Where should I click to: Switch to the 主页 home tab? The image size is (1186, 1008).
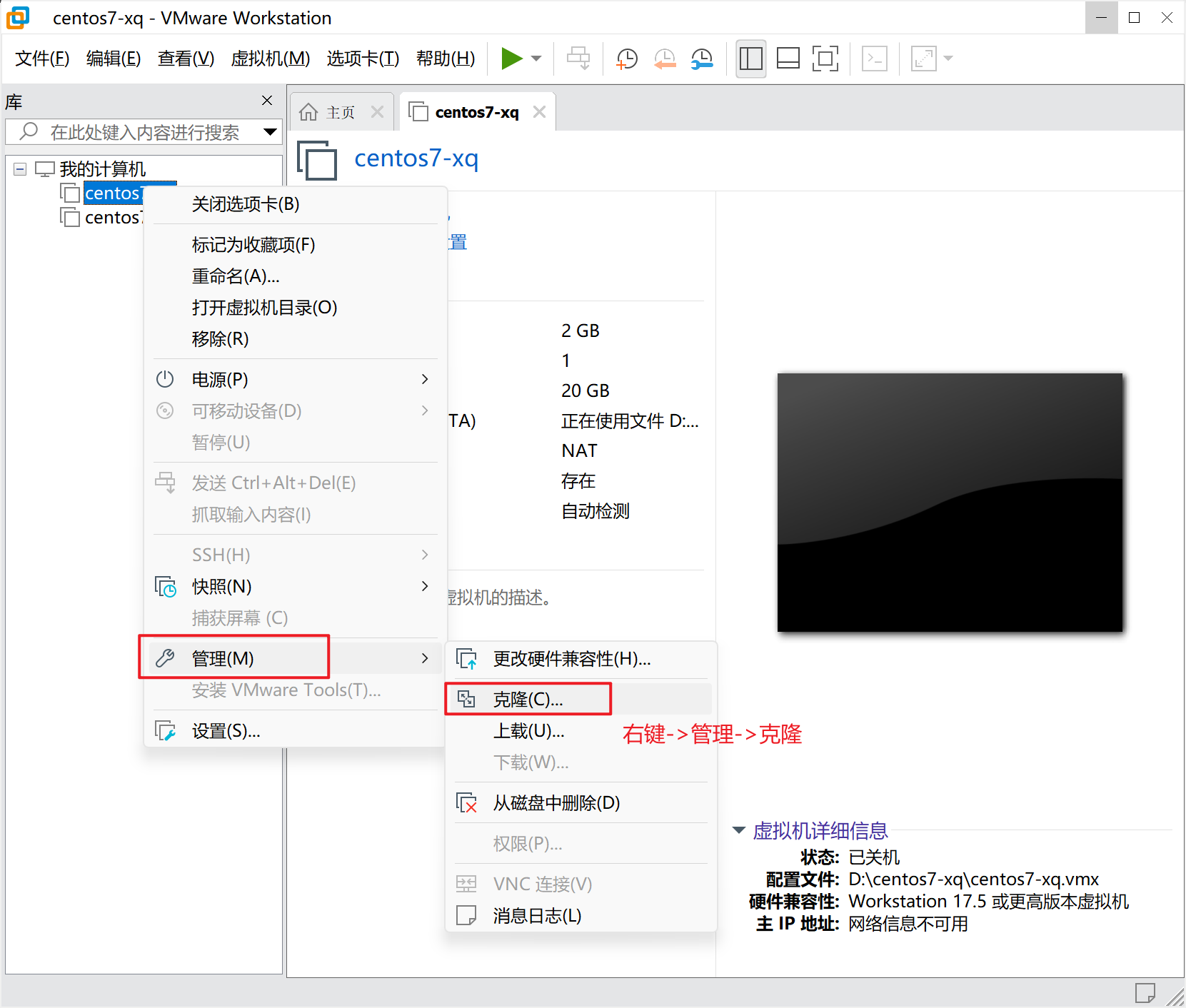pyautogui.click(x=340, y=112)
